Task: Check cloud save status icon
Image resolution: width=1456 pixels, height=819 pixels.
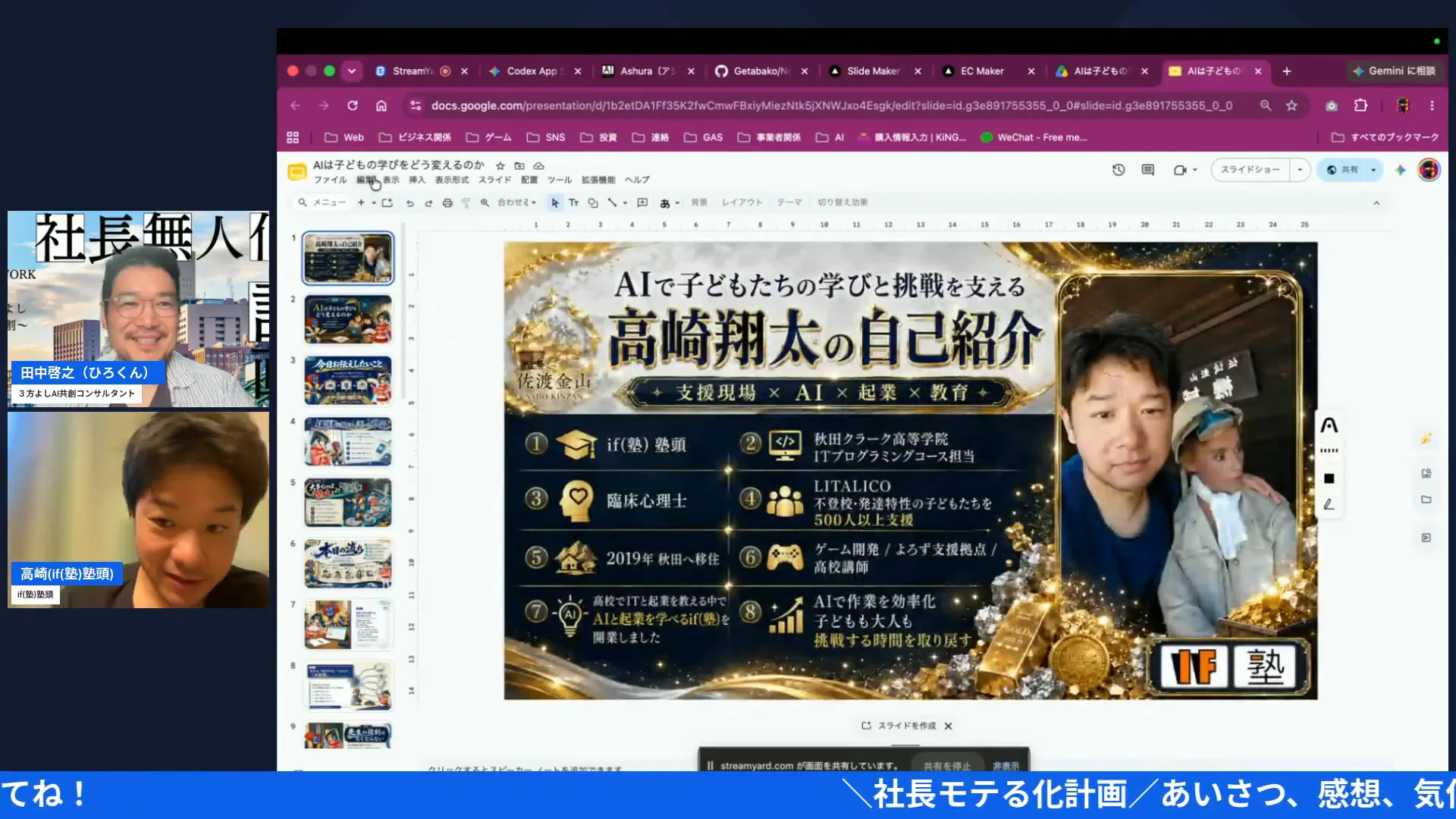Action: [x=538, y=165]
